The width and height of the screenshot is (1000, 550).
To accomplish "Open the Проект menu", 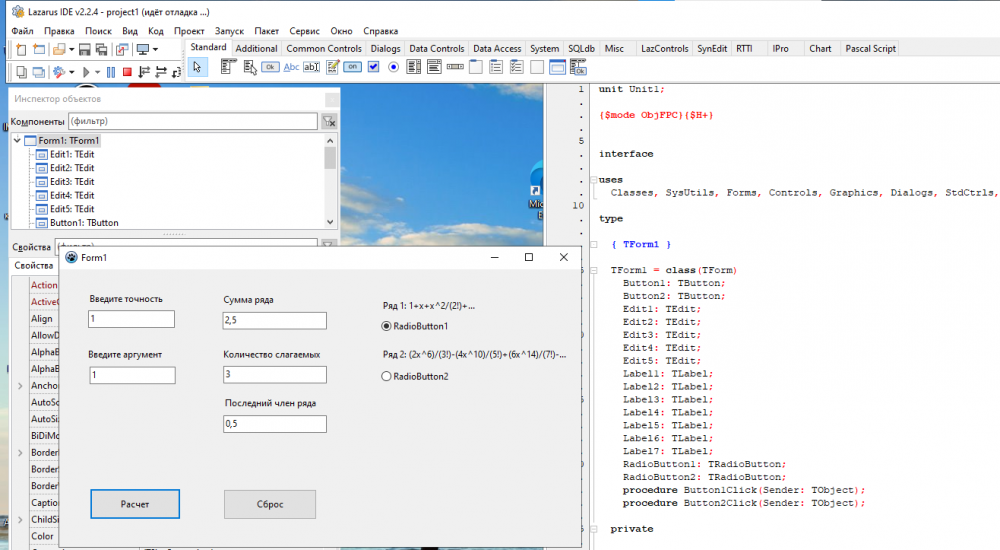I will (188, 31).
